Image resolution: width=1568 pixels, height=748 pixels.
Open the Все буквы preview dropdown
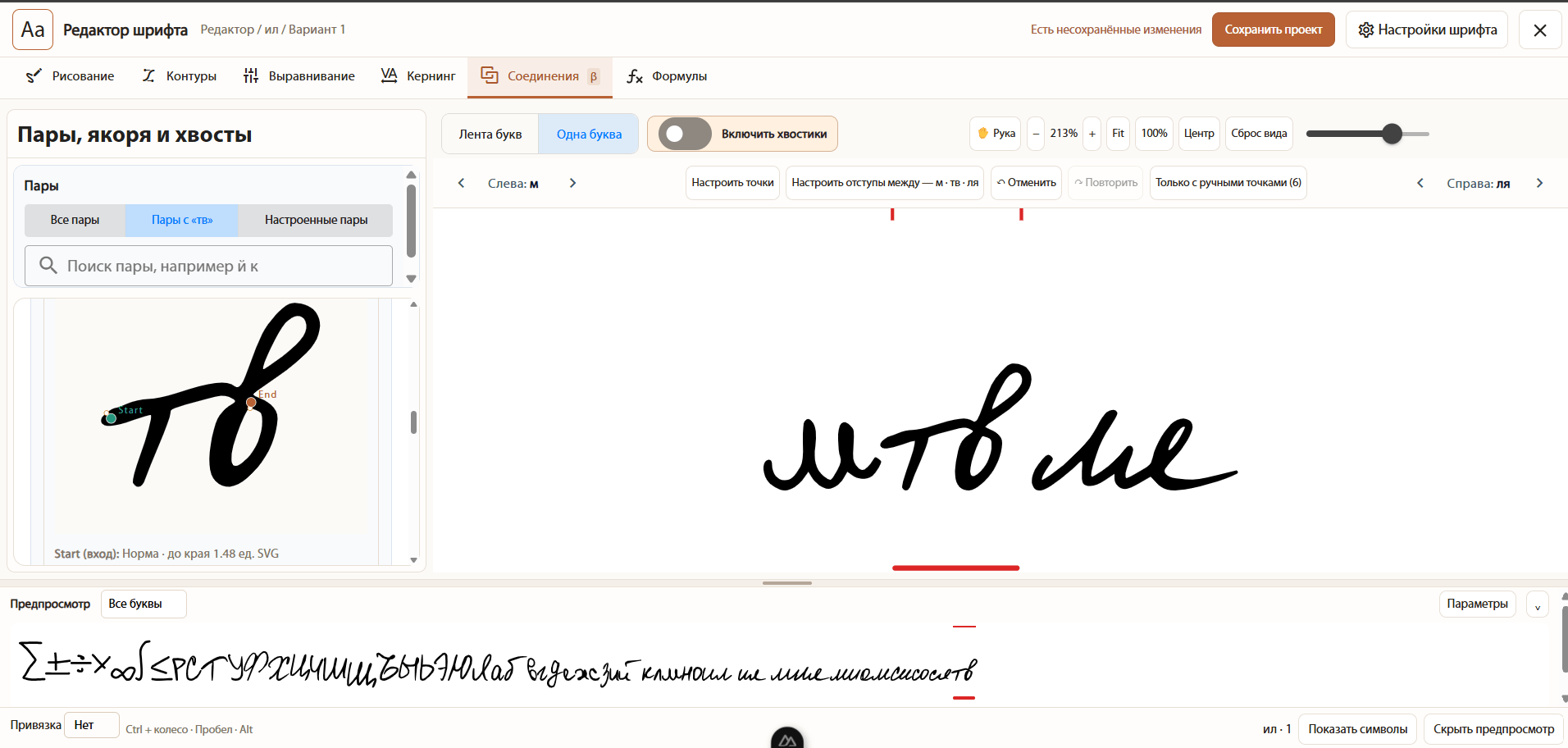[x=144, y=604]
